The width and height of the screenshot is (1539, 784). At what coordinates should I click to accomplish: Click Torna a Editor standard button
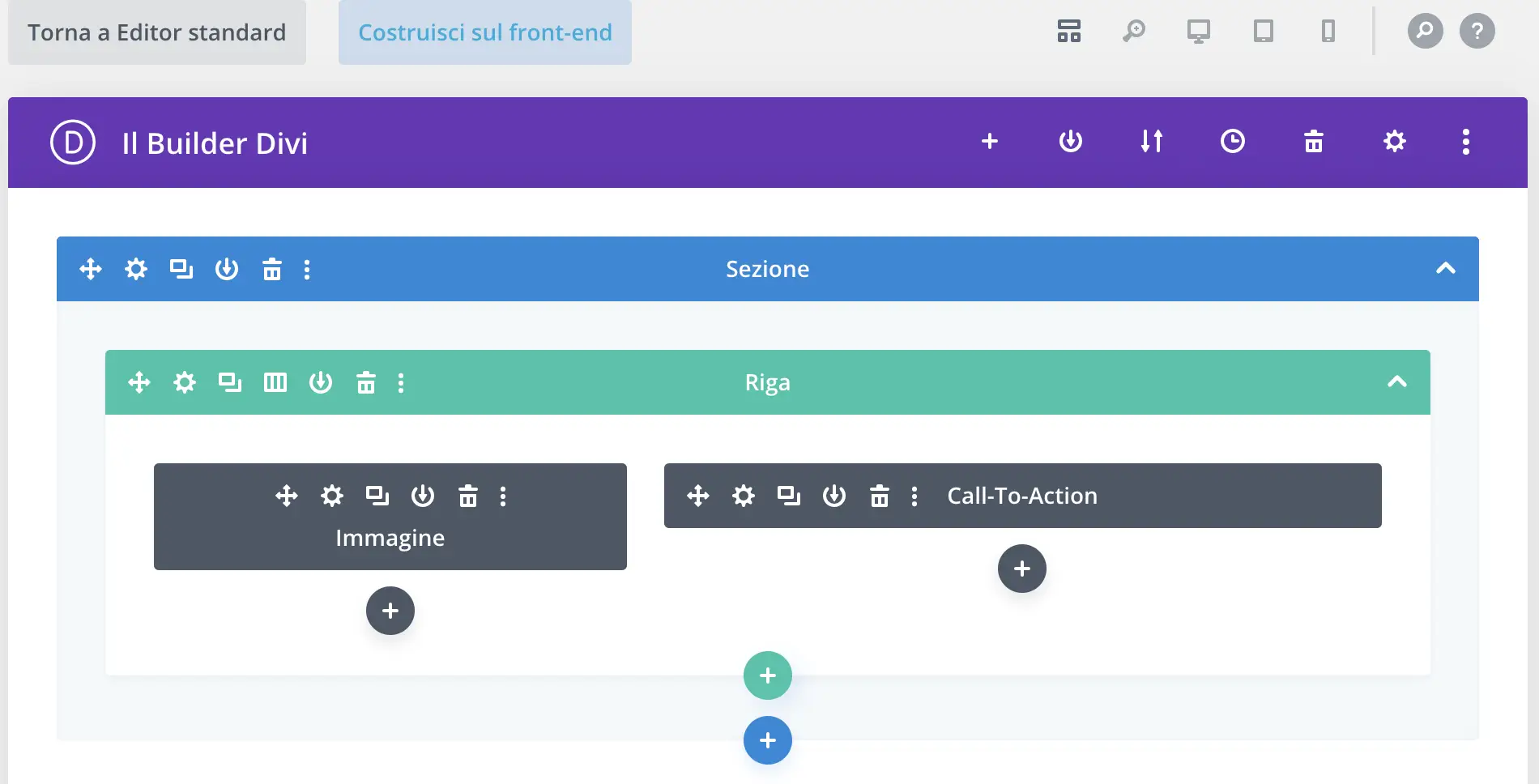156,32
